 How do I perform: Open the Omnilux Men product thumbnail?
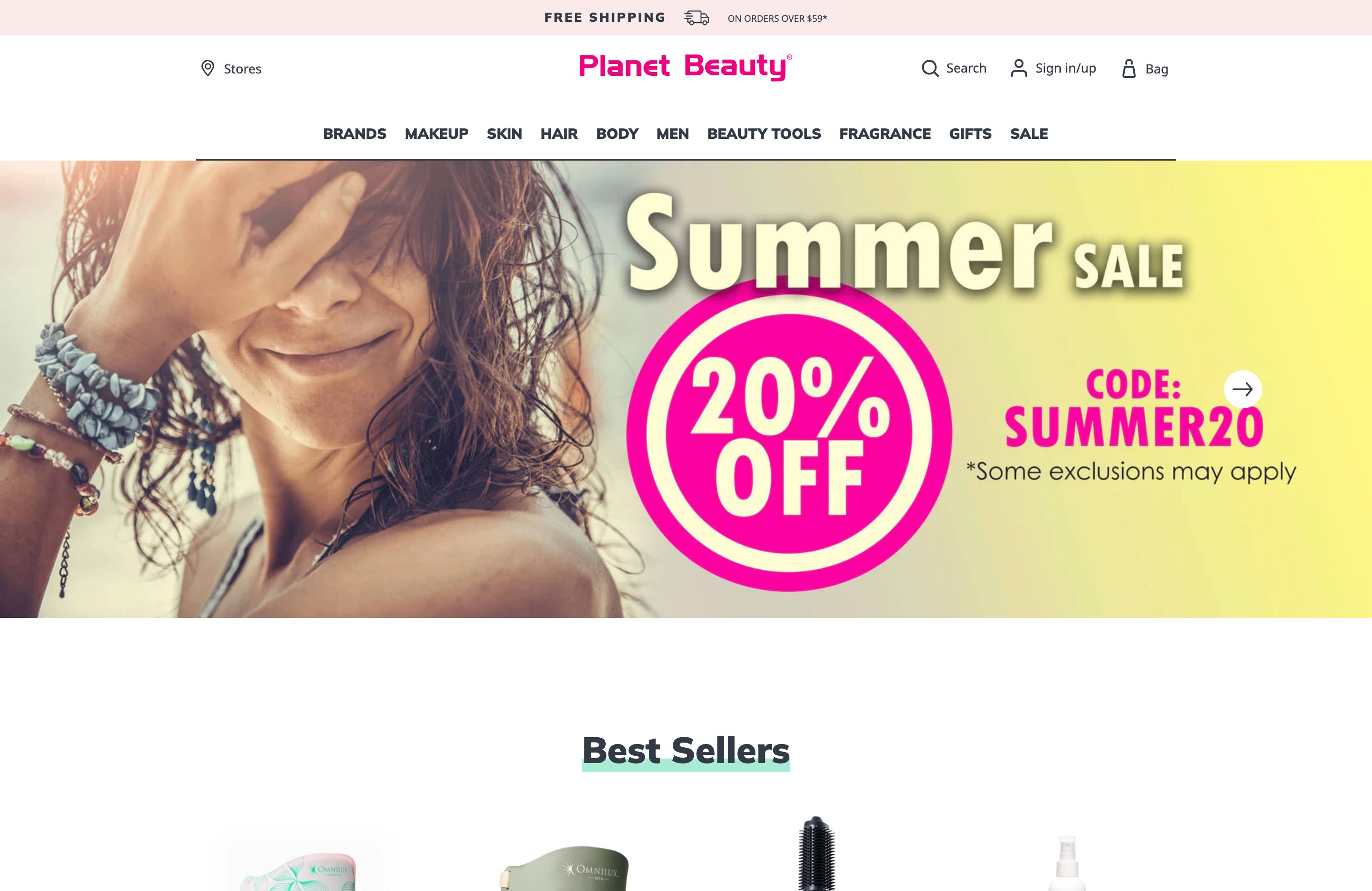click(x=565, y=867)
